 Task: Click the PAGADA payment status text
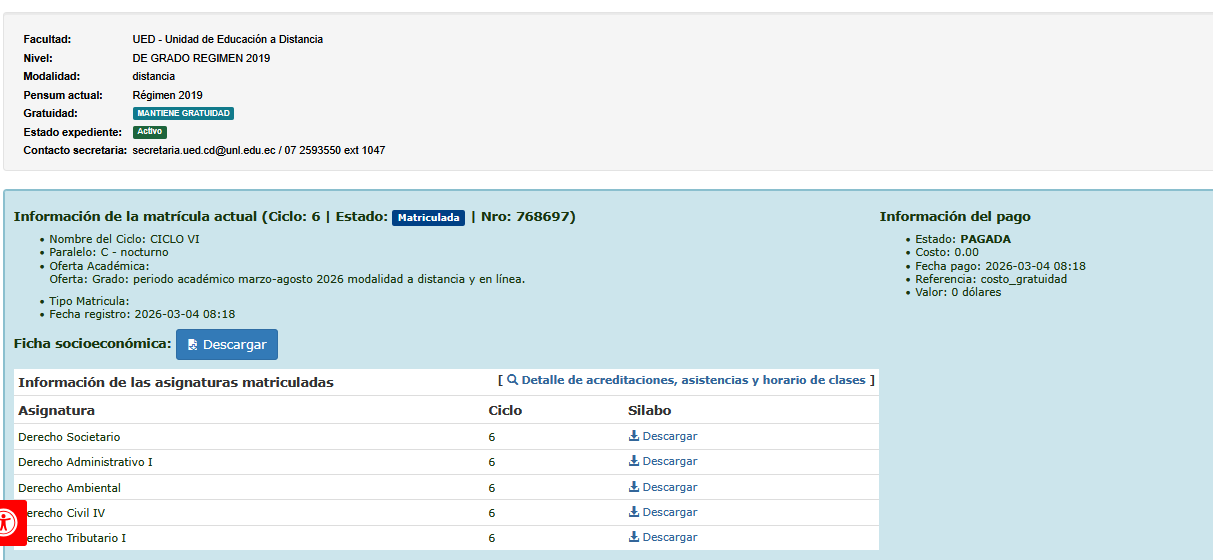click(985, 239)
